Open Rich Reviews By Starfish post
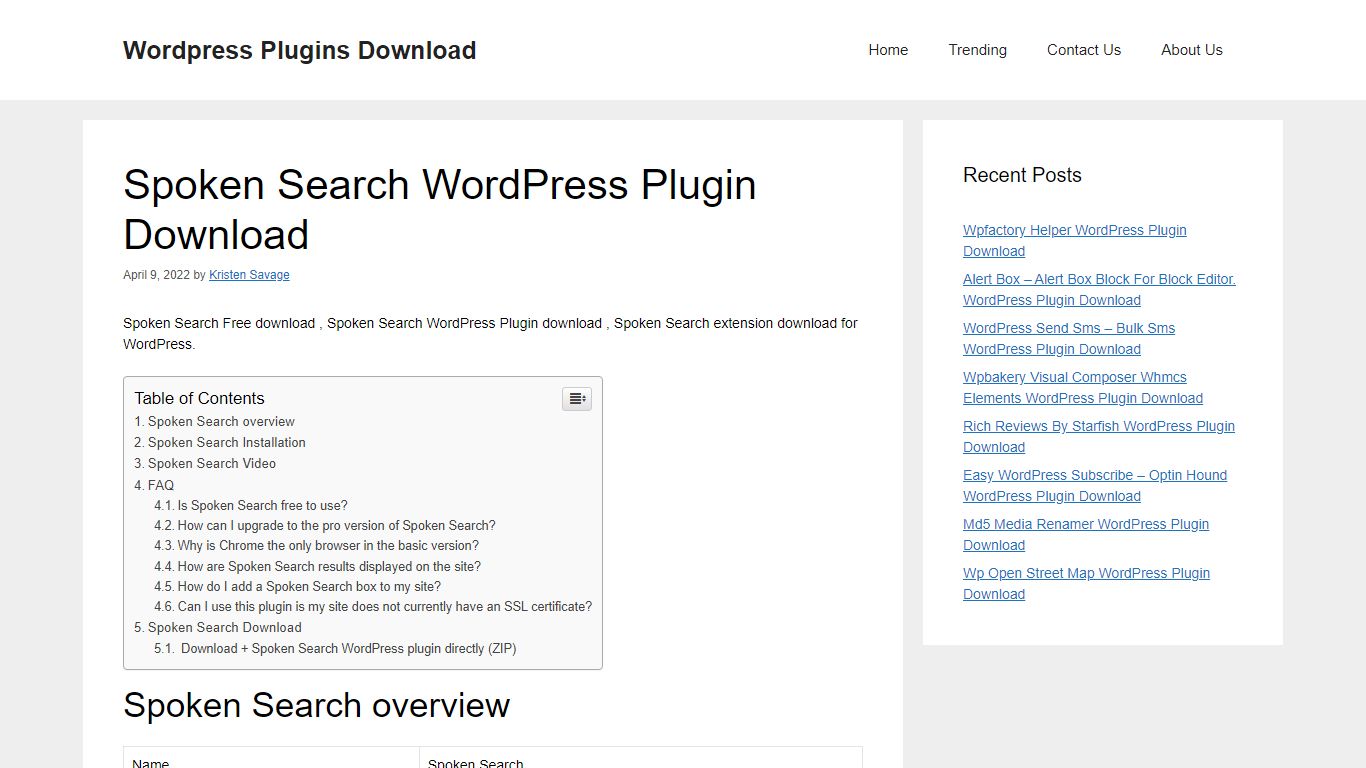 tap(1099, 437)
